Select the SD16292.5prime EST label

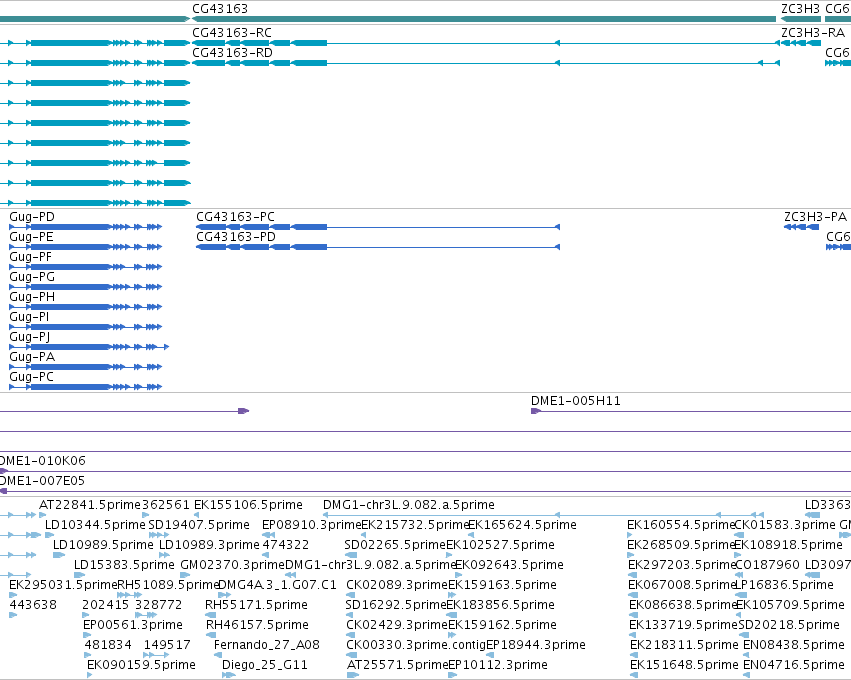click(x=396, y=605)
